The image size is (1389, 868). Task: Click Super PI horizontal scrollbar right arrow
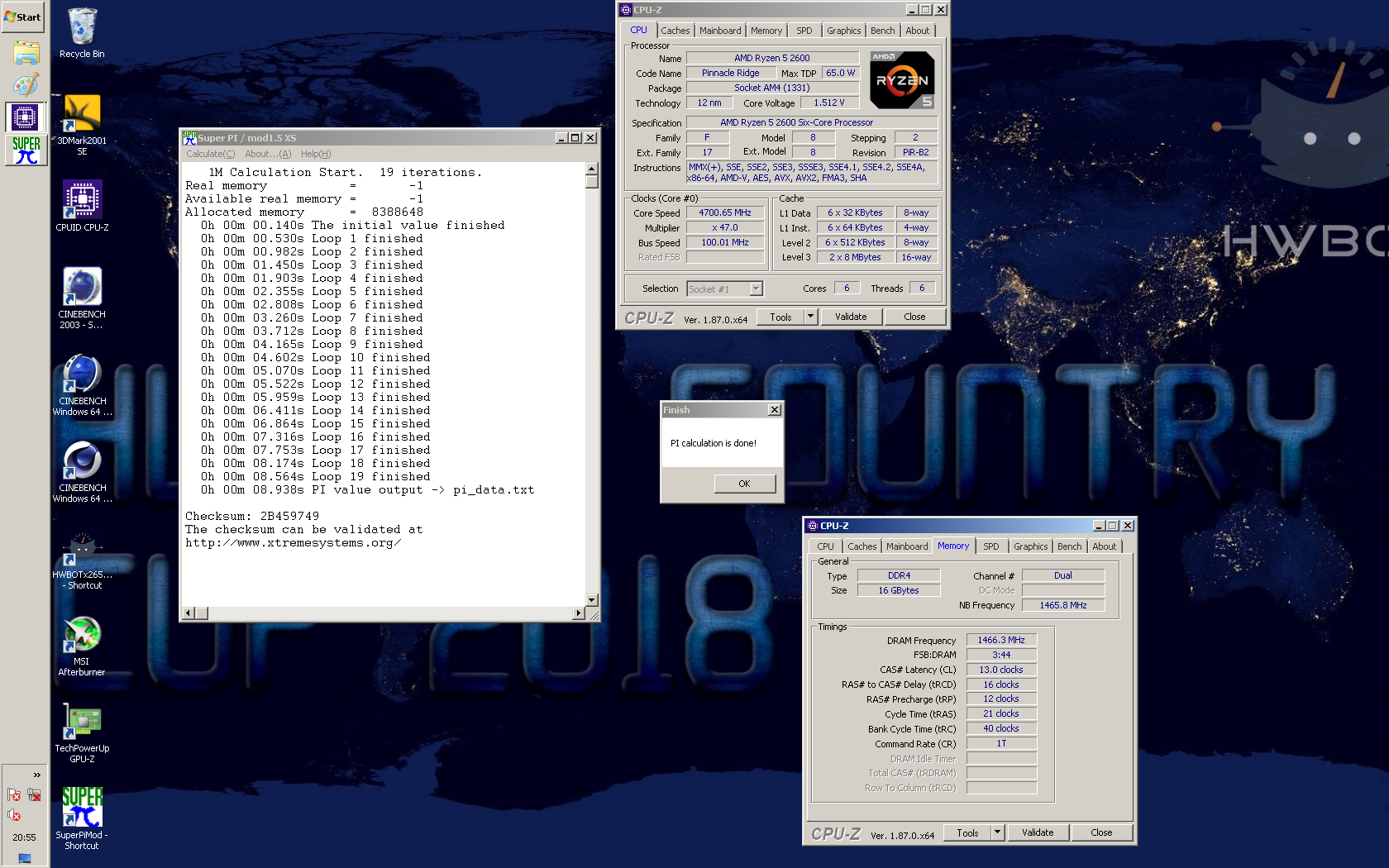tap(578, 613)
